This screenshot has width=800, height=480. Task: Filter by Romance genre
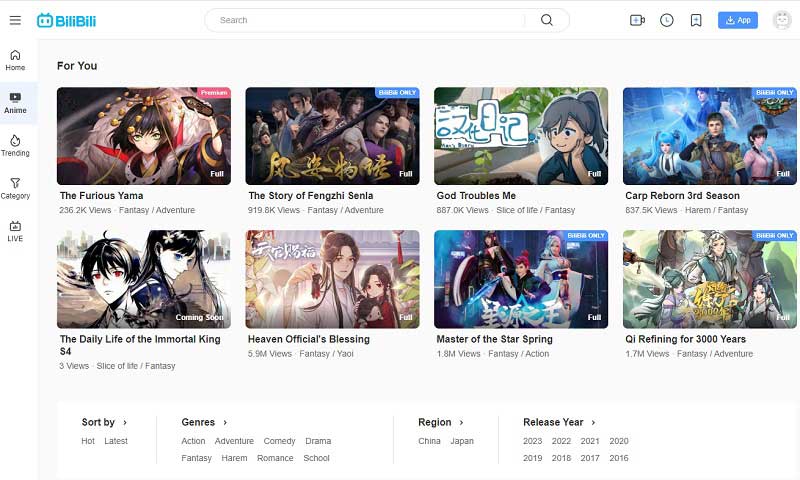point(275,458)
